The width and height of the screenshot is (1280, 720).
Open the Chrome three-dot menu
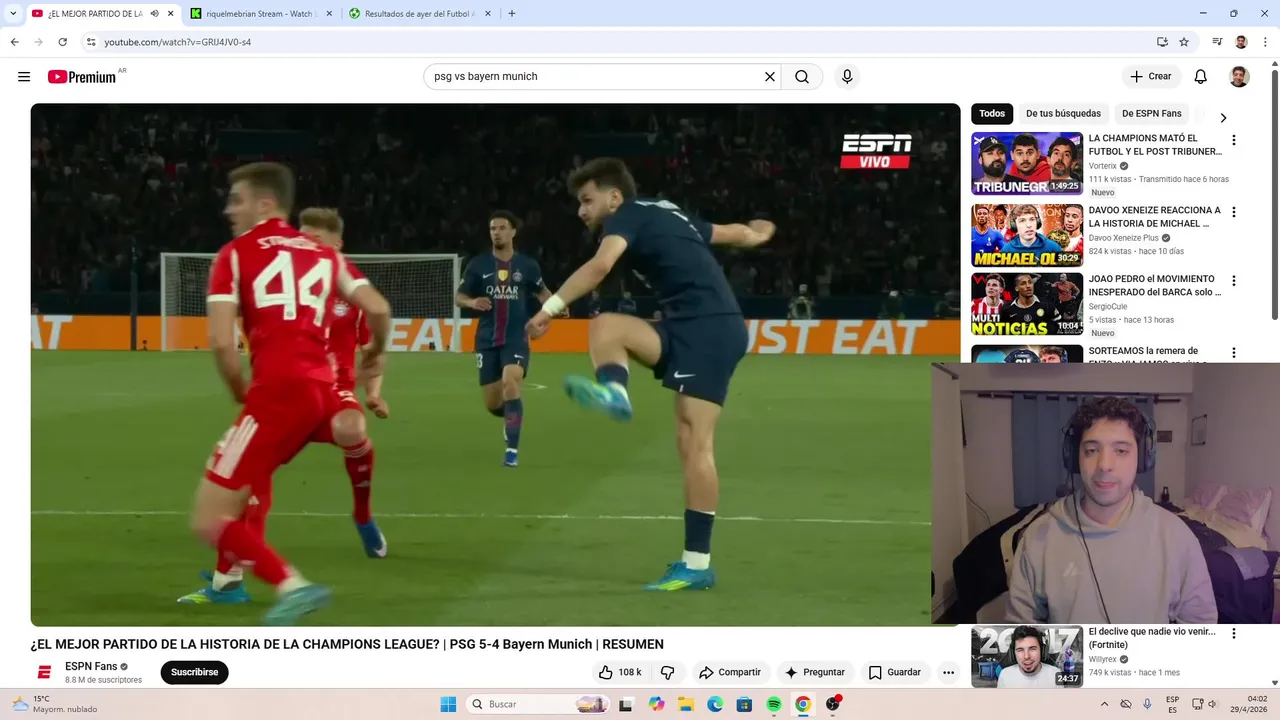1265,42
